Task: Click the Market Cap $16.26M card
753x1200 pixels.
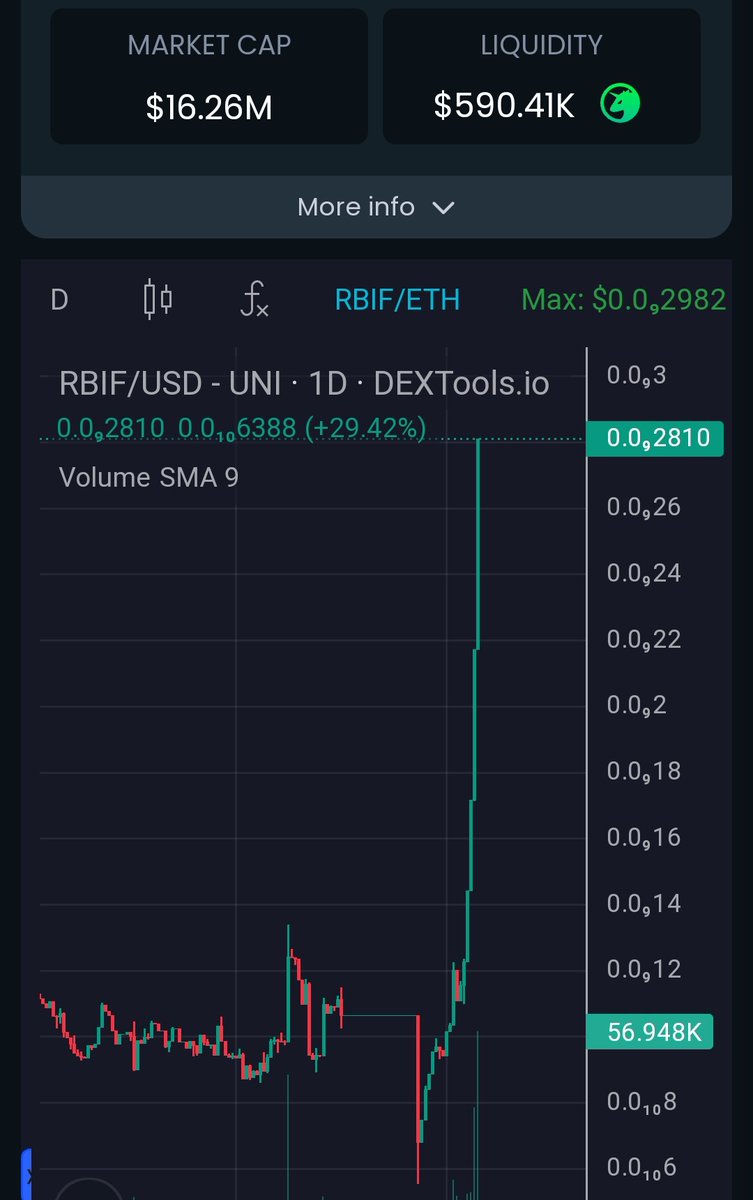Action: coord(209,76)
